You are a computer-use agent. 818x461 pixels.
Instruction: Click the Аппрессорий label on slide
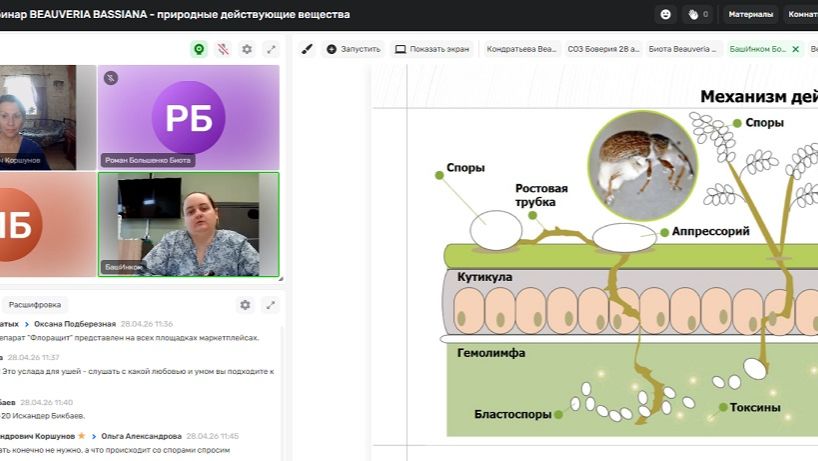(x=710, y=231)
